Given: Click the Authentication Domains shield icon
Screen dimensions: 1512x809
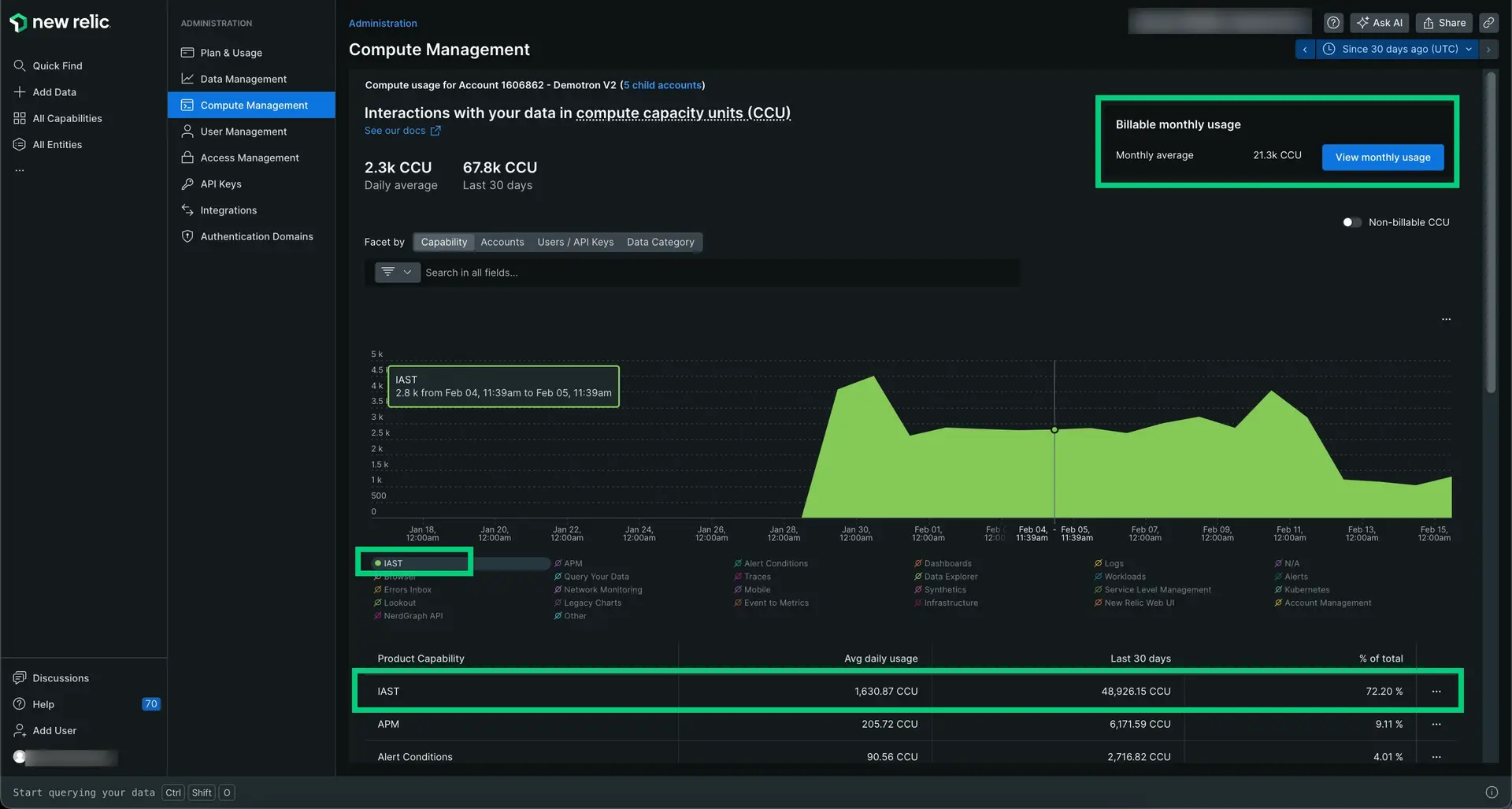Looking at the screenshot, I should pos(187,236).
